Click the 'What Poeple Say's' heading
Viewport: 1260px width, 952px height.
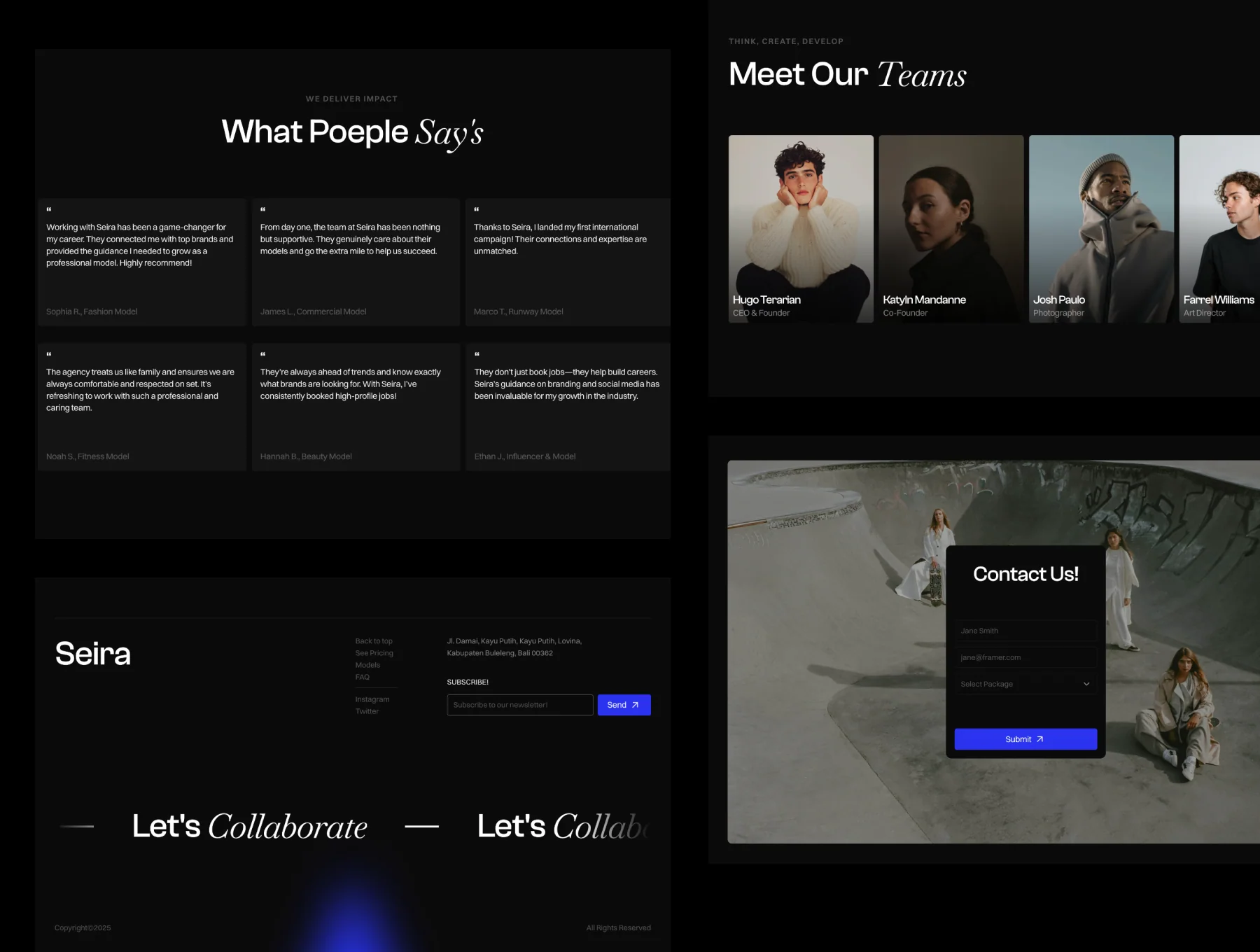click(x=352, y=133)
